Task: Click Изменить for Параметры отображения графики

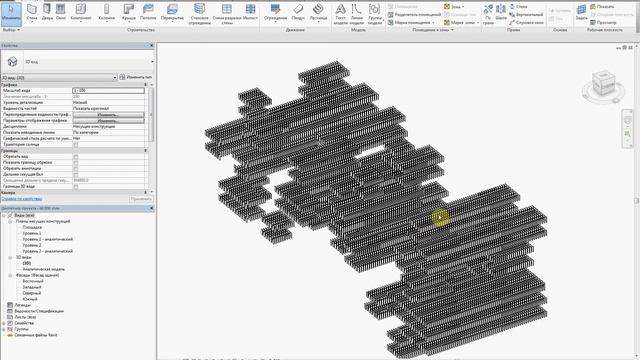Action: (x=108, y=121)
